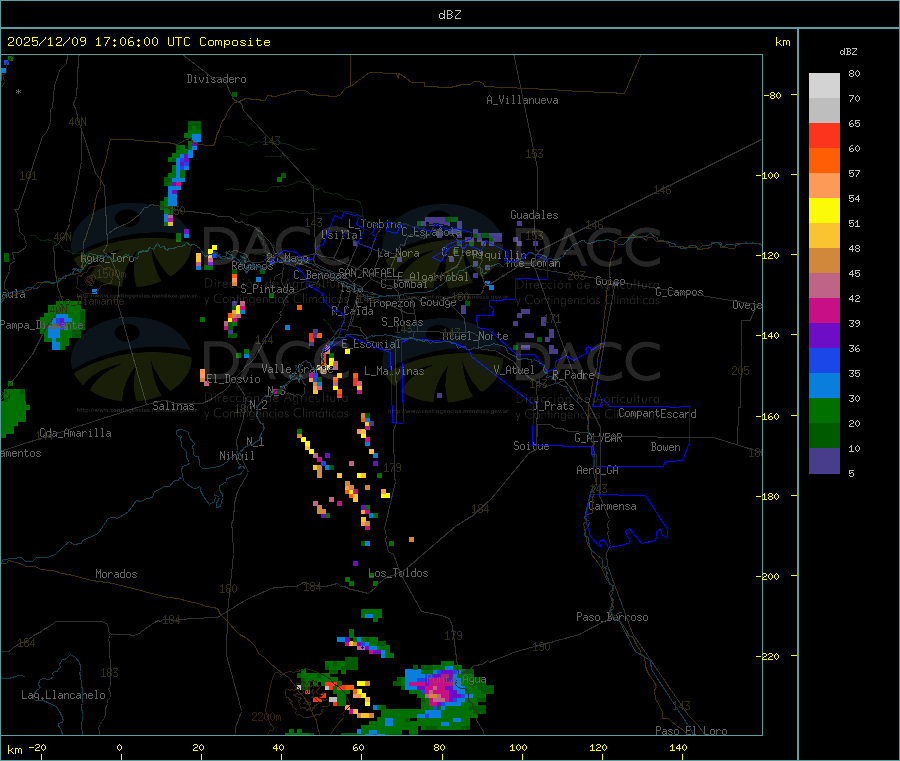
Task: Click the G_Campos location label
Action: (680, 292)
